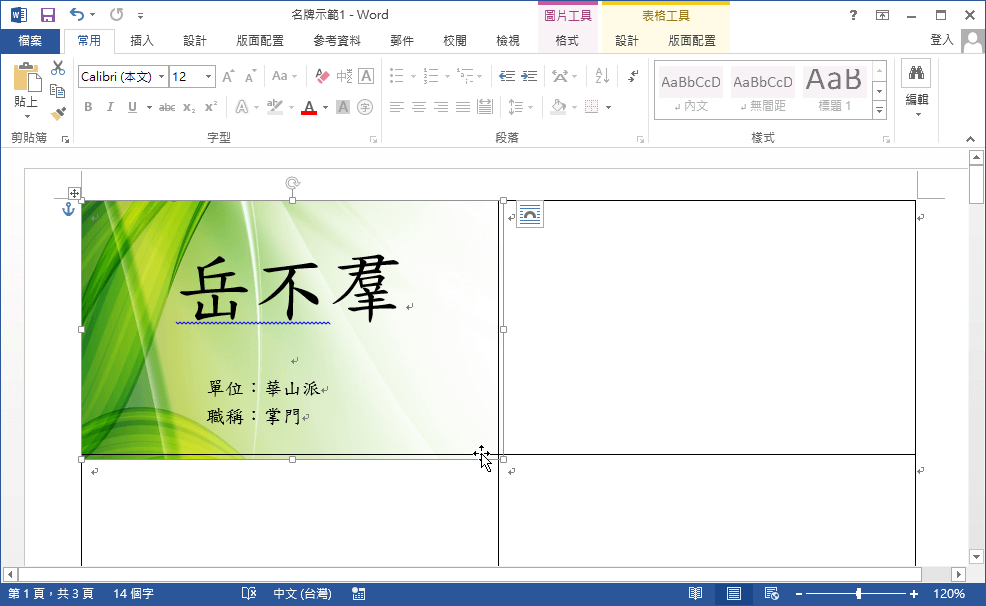Open the font size dropdown

pyautogui.click(x=208, y=76)
